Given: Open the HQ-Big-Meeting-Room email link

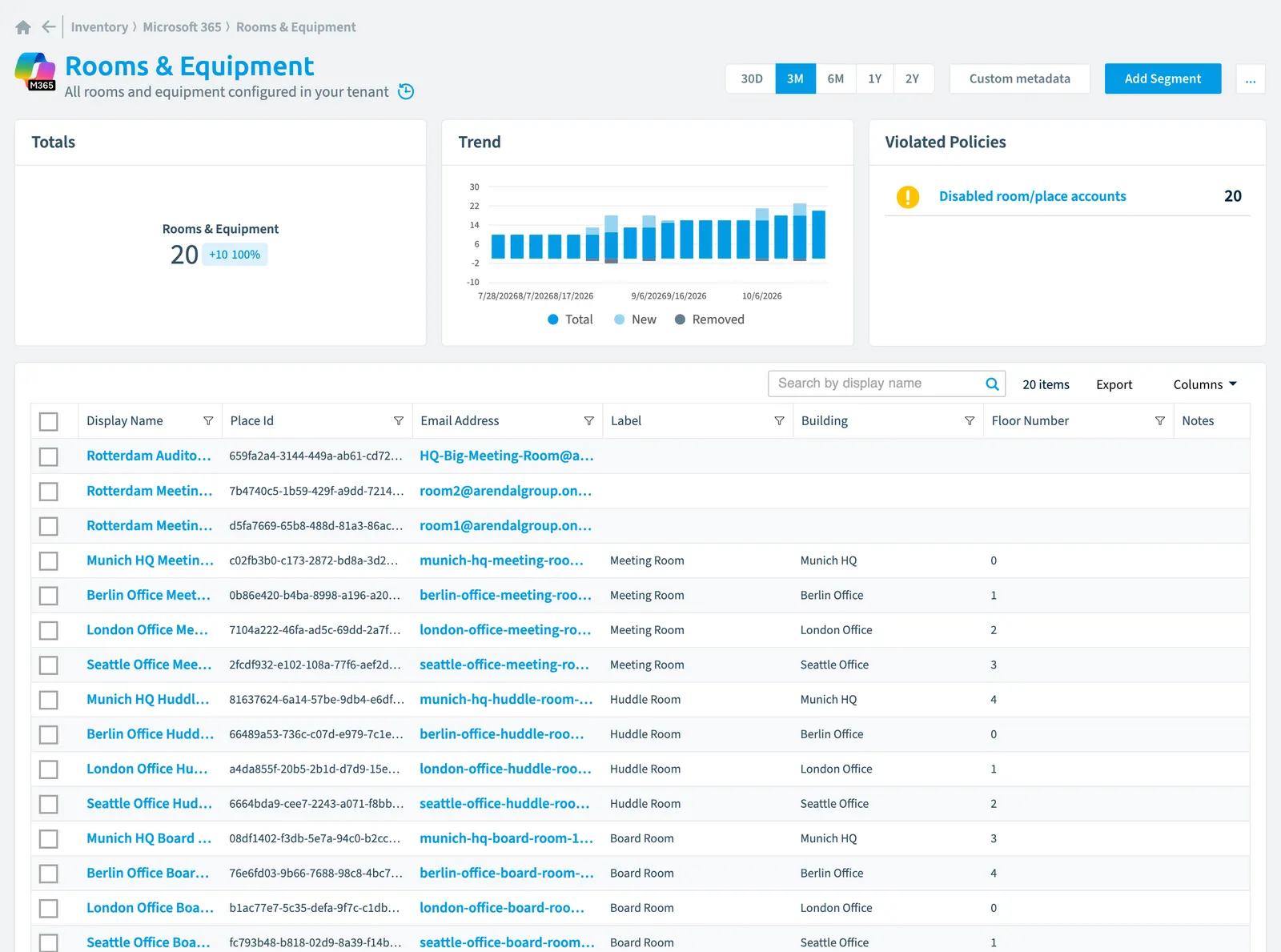Looking at the screenshot, I should click(507, 456).
